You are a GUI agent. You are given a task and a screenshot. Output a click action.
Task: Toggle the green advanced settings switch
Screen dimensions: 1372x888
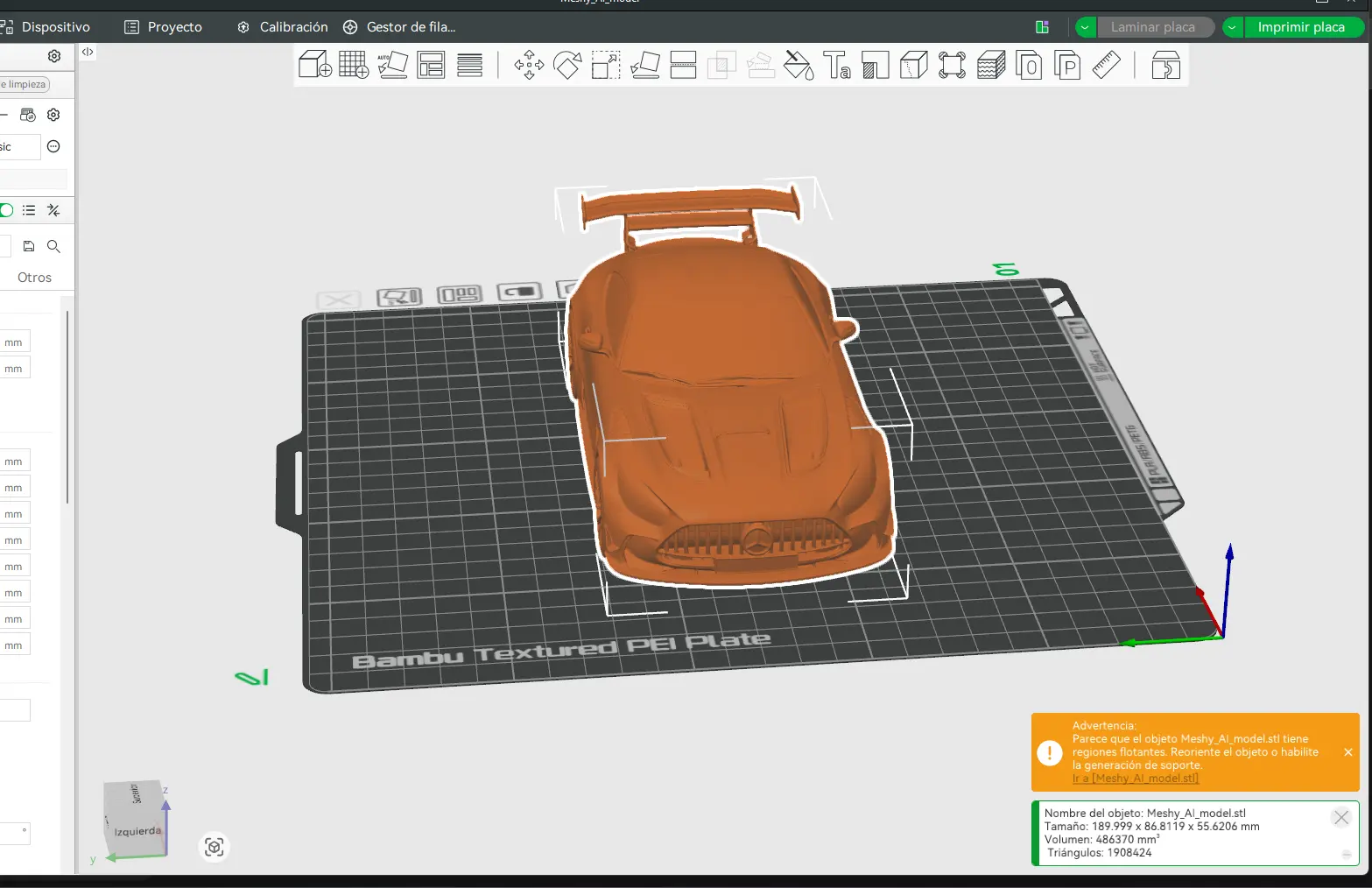pyautogui.click(x=6, y=210)
